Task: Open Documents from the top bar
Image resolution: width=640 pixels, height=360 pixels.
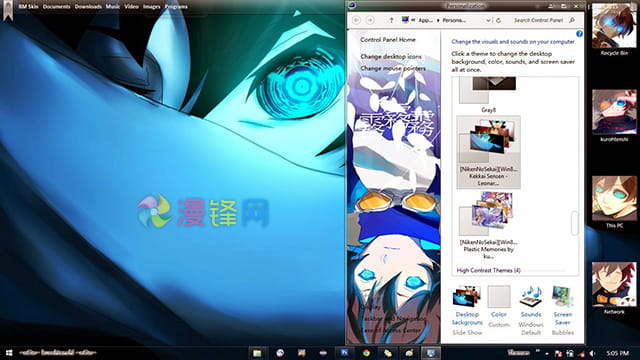Action: click(56, 7)
